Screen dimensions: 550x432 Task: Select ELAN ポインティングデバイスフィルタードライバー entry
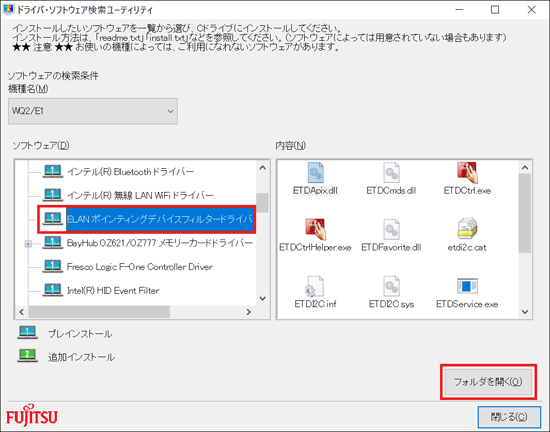coord(160,219)
